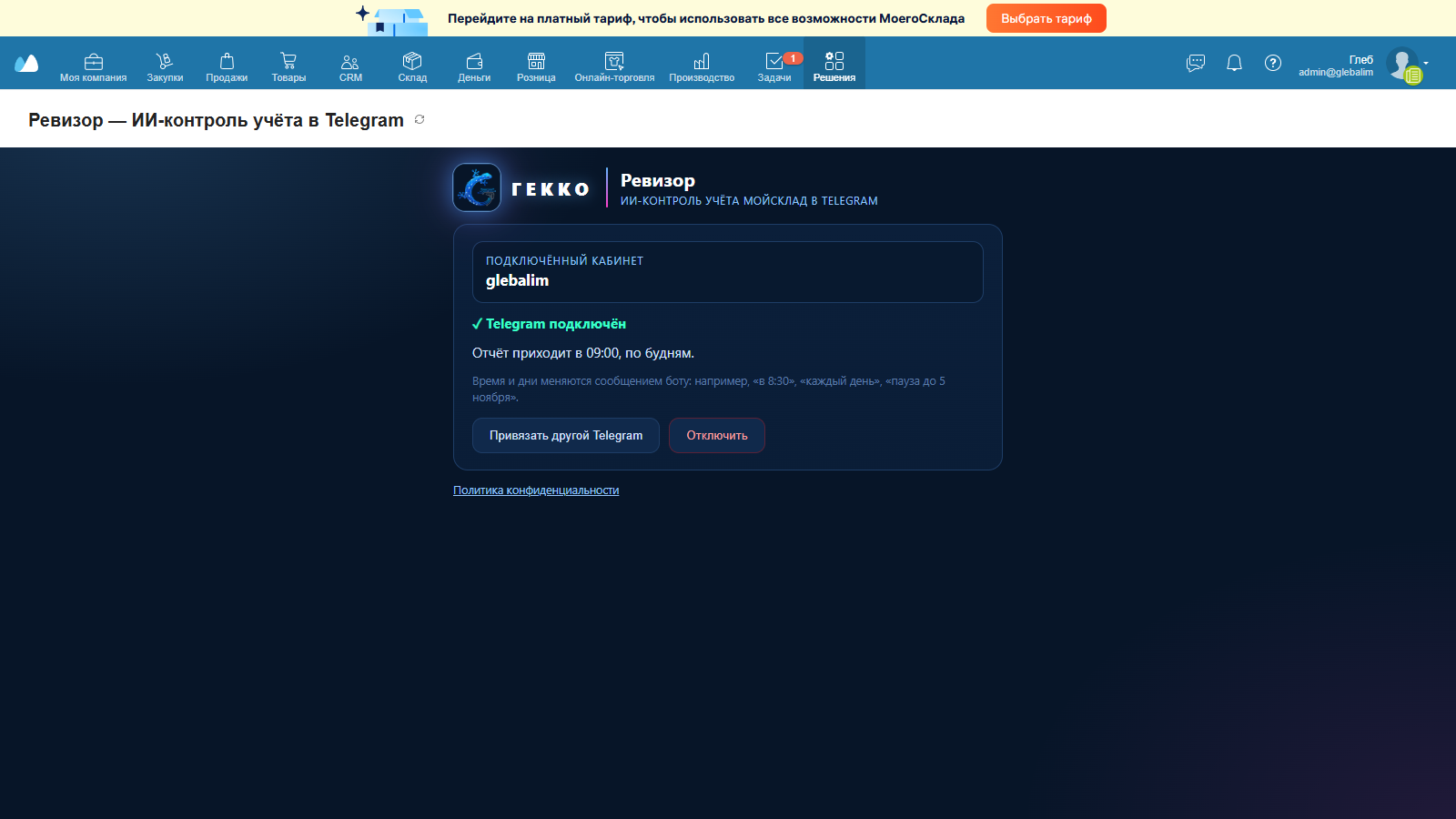Expand the user profile dropdown arrow

[1426, 63]
